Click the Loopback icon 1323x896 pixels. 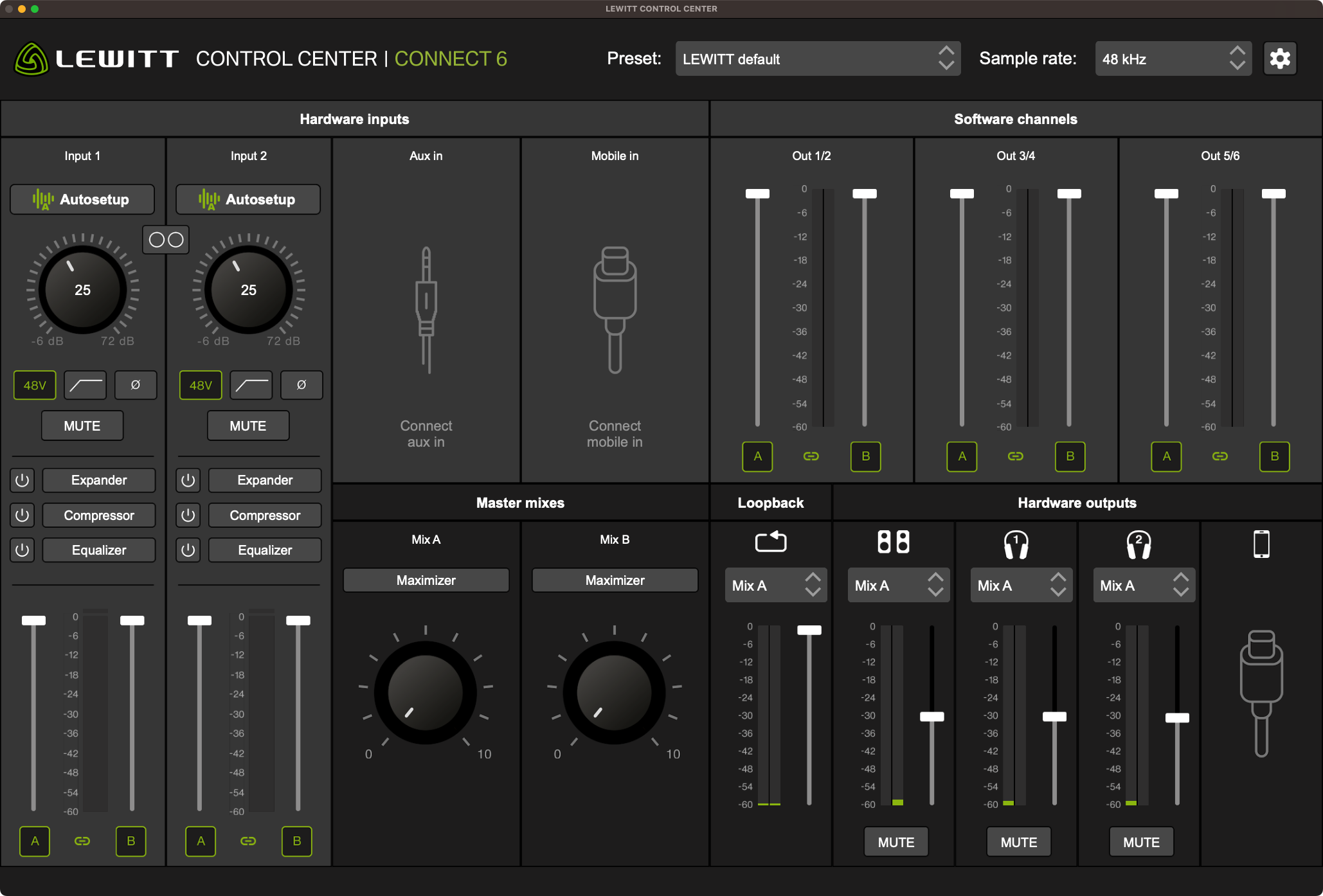coord(771,541)
